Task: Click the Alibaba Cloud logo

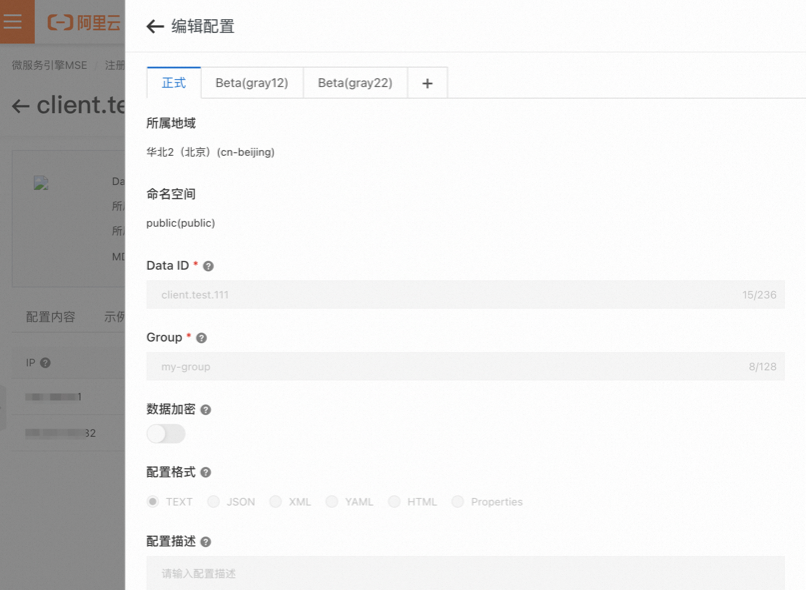Action: [x=84, y=23]
